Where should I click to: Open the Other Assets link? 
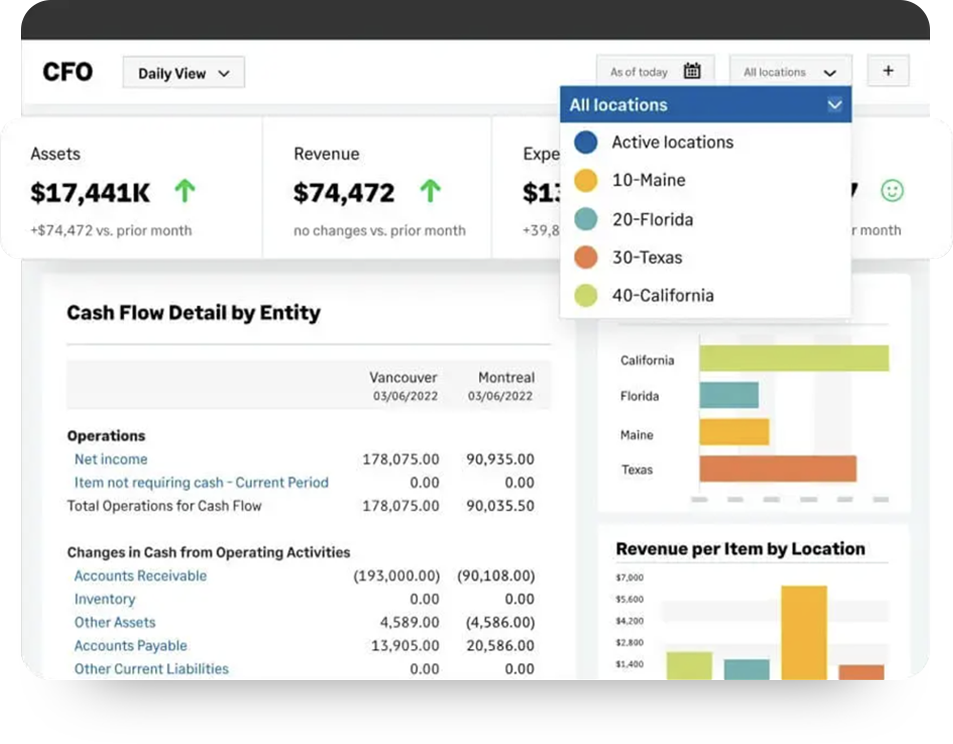tap(115, 622)
